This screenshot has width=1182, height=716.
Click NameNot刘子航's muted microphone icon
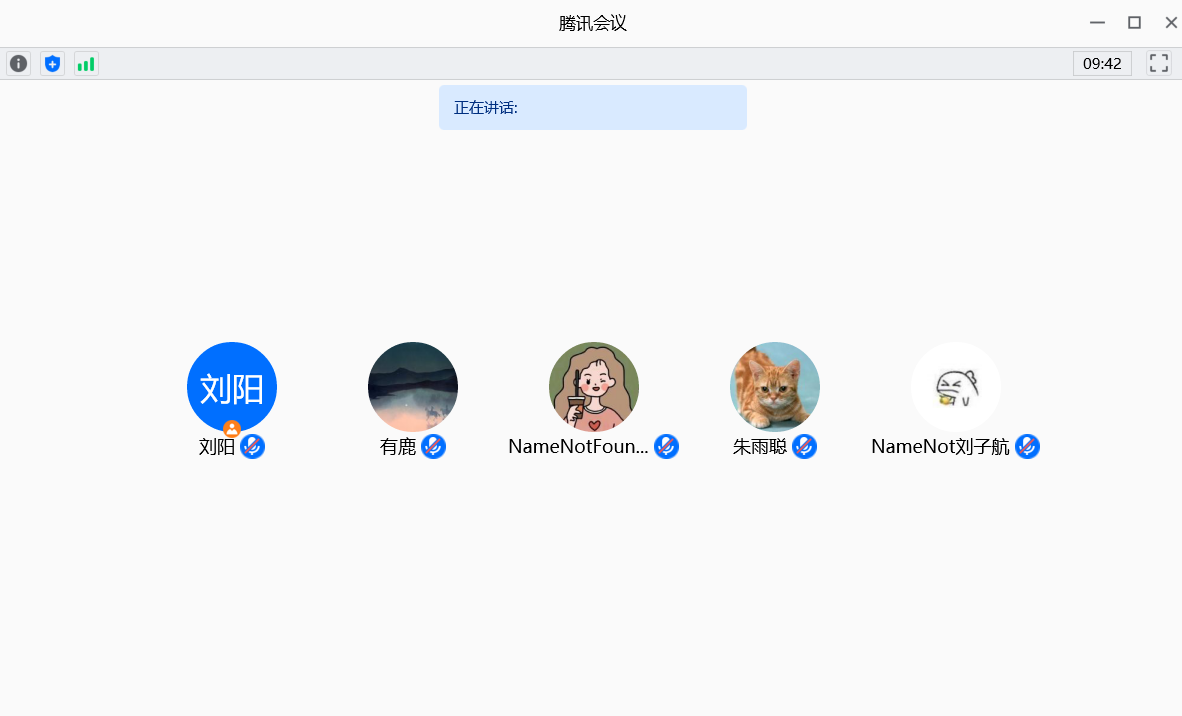tap(1027, 447)
